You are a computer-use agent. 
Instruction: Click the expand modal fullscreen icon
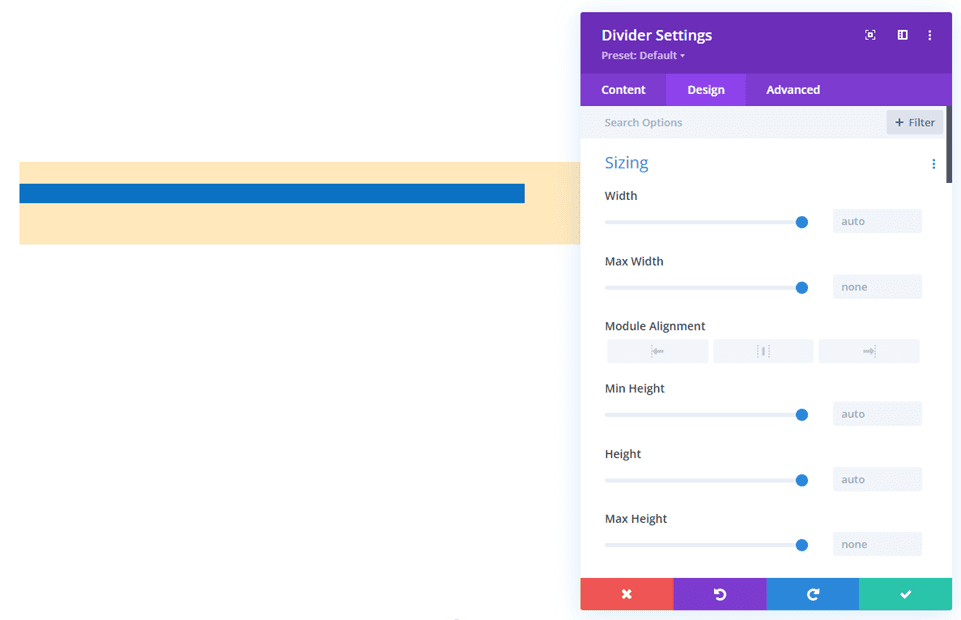[x=870, y=35]
